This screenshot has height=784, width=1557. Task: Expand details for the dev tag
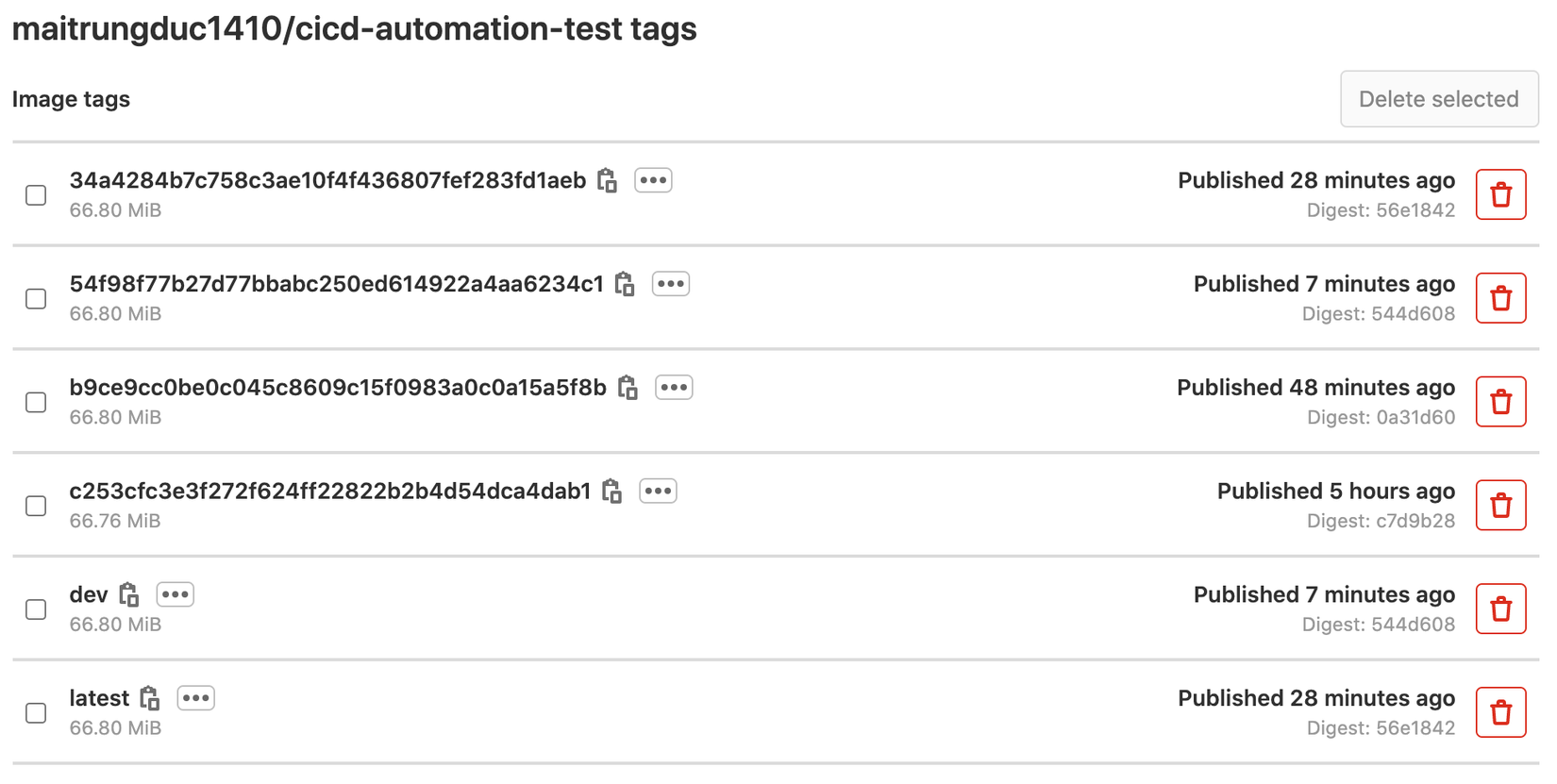coord(176,594)
